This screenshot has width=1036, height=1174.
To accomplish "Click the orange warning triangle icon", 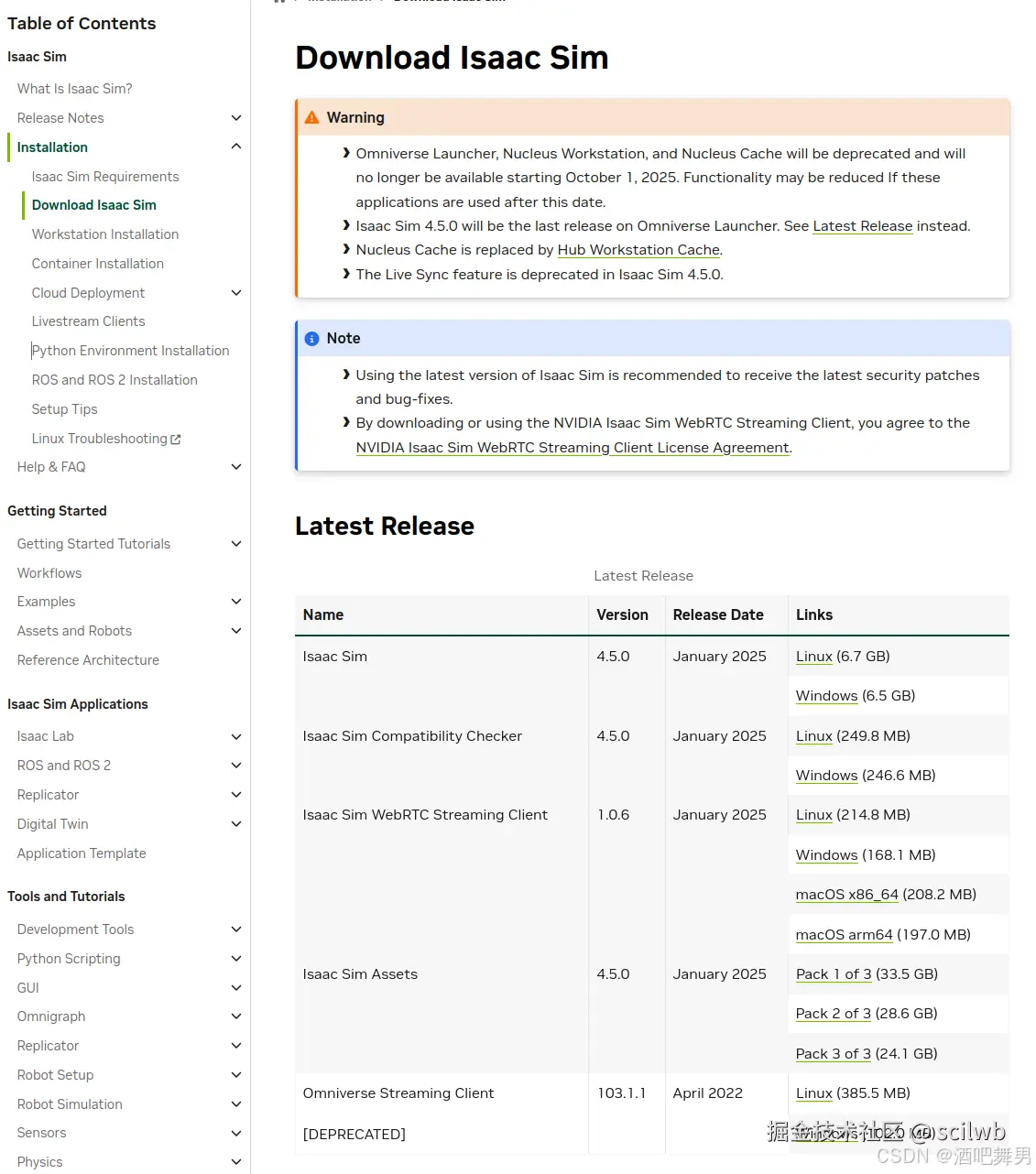I will [x=311, y=117].
